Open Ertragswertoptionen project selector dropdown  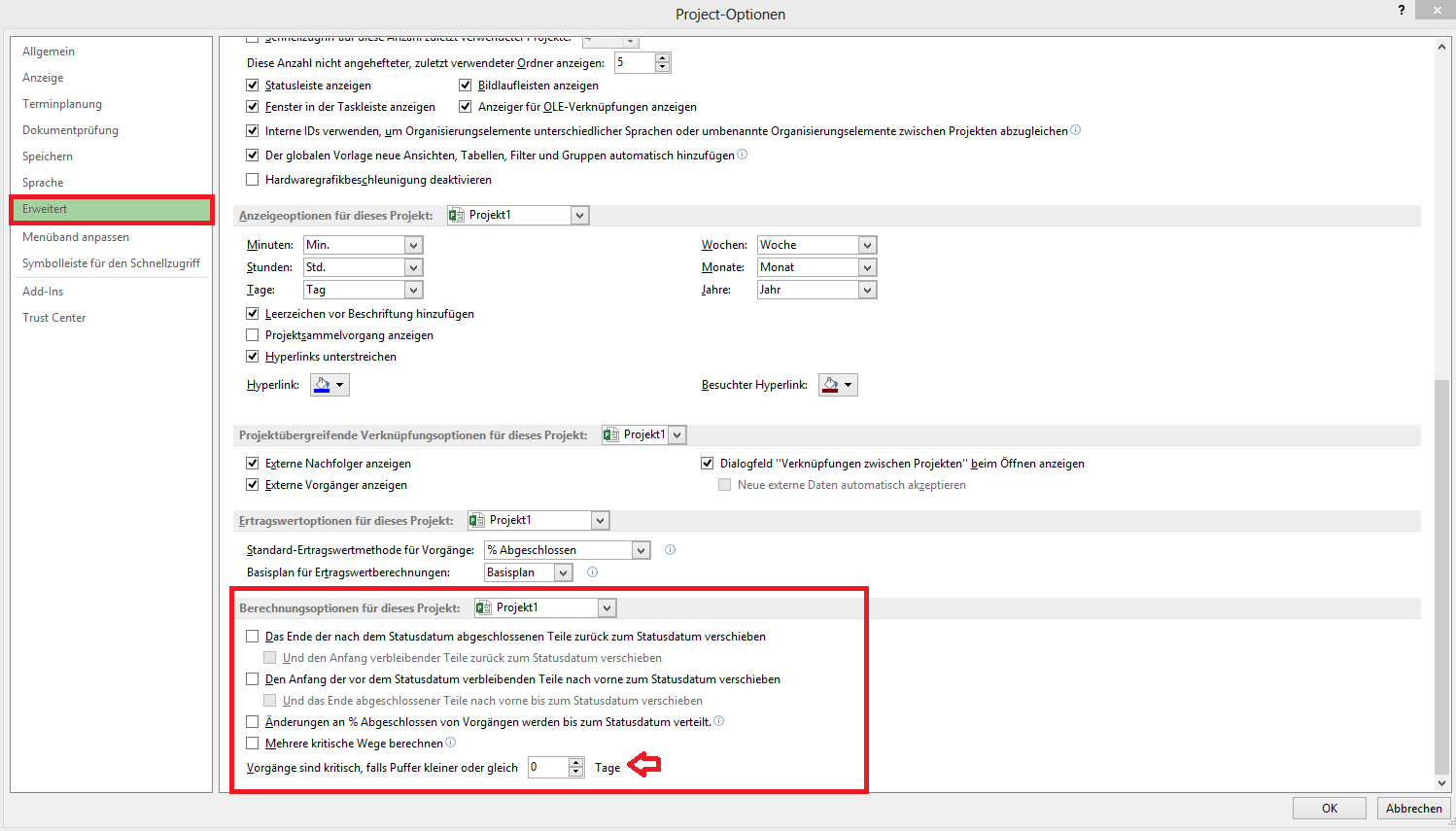600,521
